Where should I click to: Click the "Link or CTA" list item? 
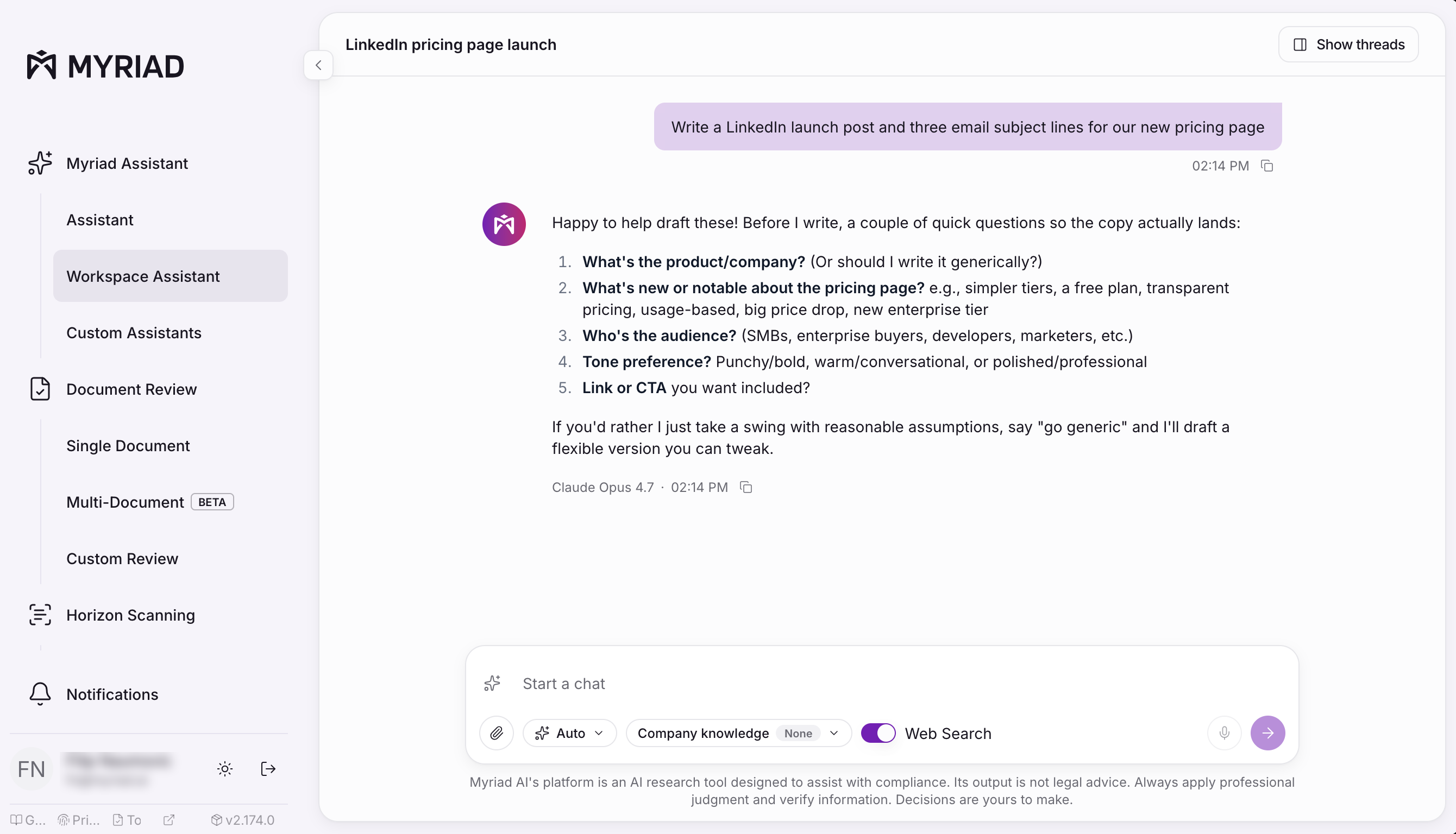[696, 388]
